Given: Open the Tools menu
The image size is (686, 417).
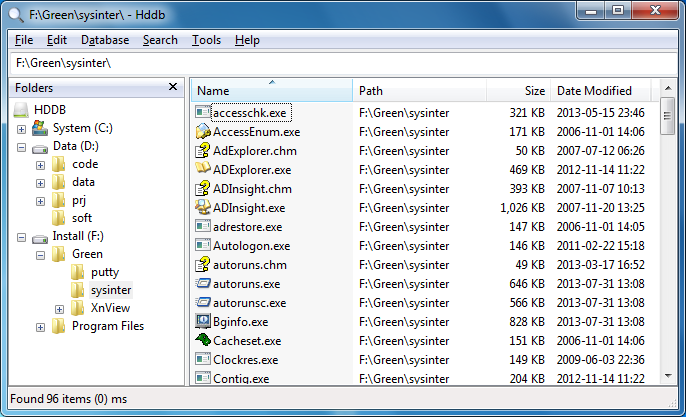Looking at the screenshot, I should (206, 40).
